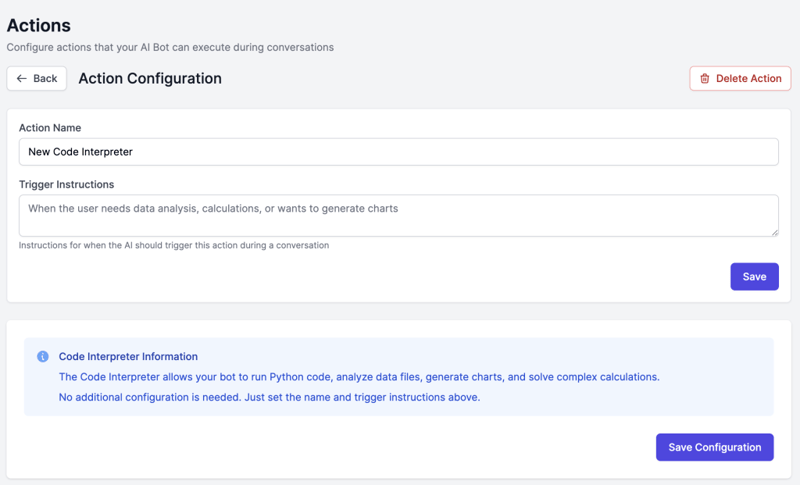This screenshot has height=485, width=800.
Task: Click the Trigger Instructions textarea resize handle
Action: (x=773, y=231)
